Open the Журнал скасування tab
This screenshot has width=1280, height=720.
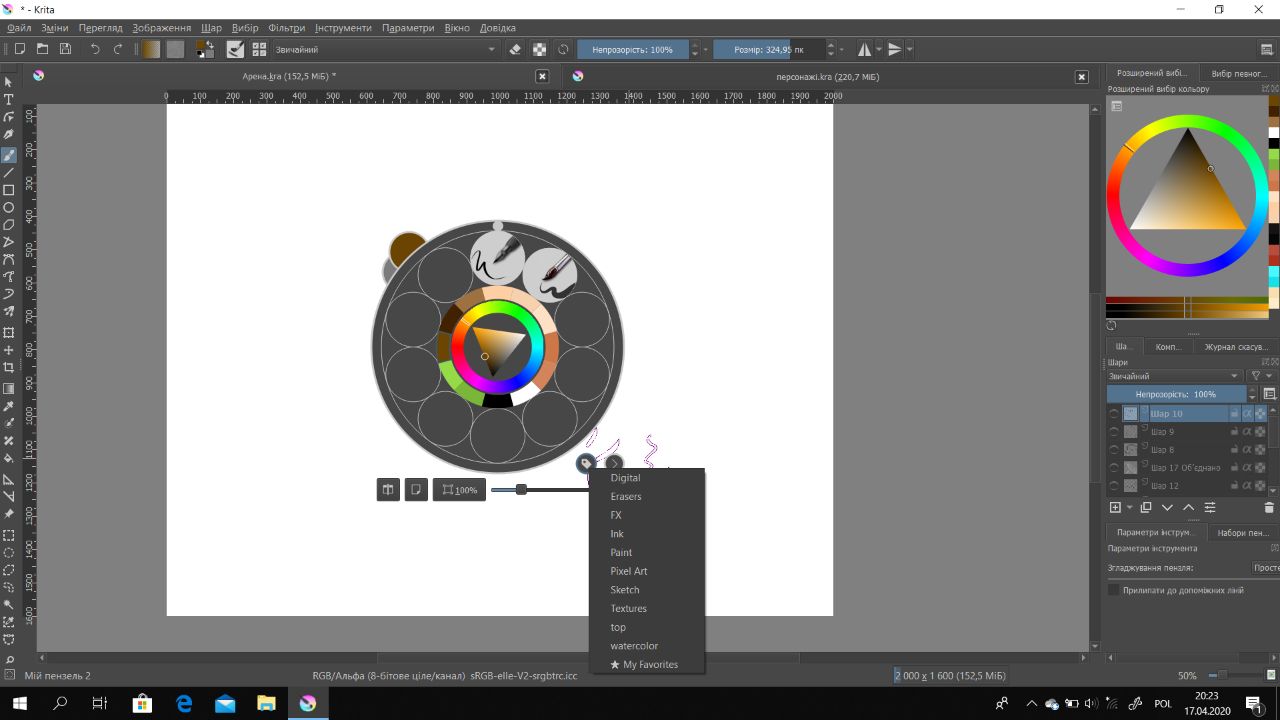[x=1235, y=347]
